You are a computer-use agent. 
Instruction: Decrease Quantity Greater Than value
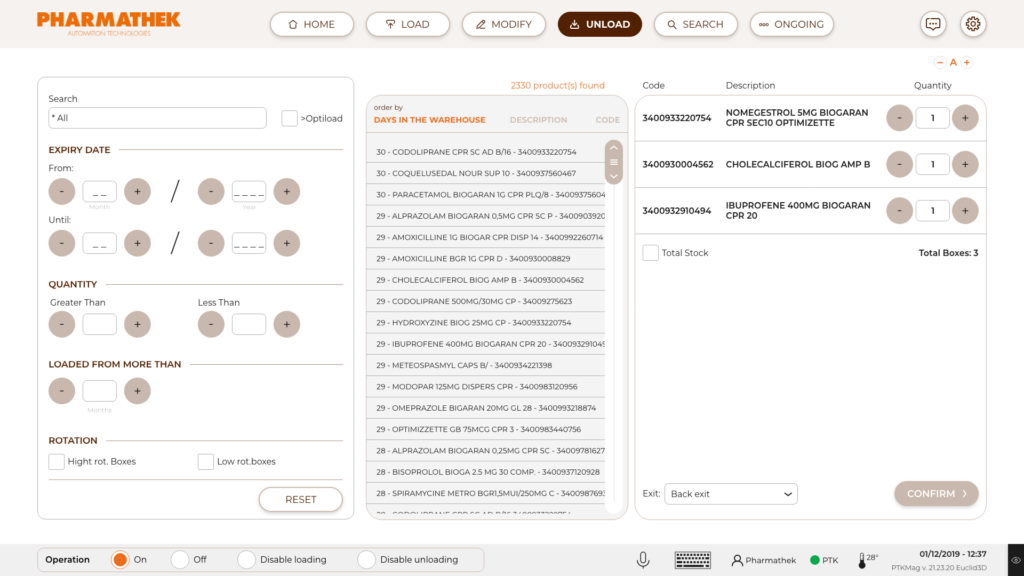62,324
